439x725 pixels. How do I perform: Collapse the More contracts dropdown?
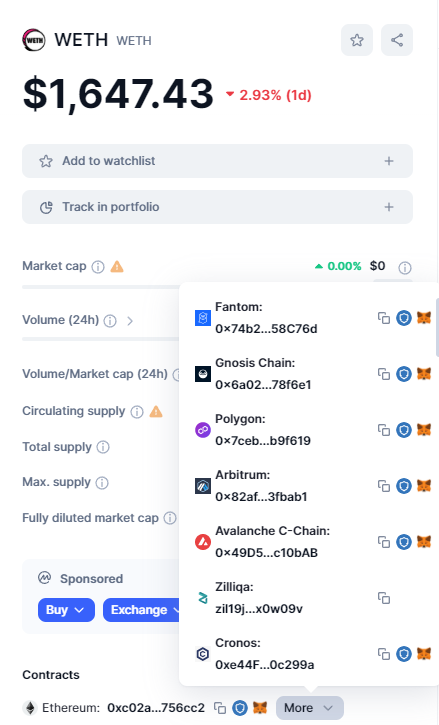309,708
